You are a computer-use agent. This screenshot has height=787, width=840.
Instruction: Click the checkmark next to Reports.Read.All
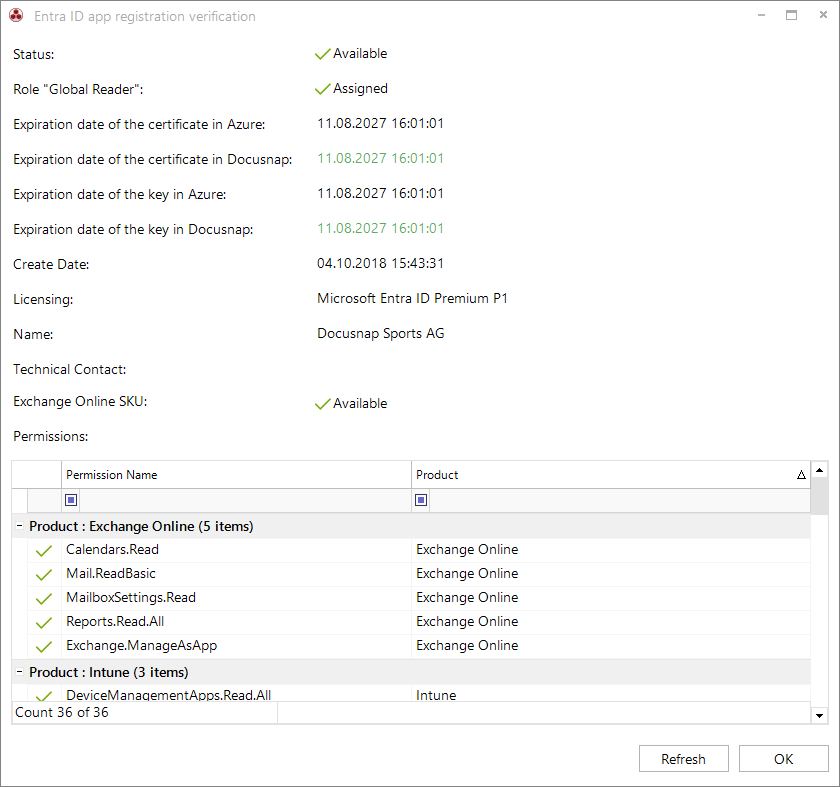tap(44, 623)
